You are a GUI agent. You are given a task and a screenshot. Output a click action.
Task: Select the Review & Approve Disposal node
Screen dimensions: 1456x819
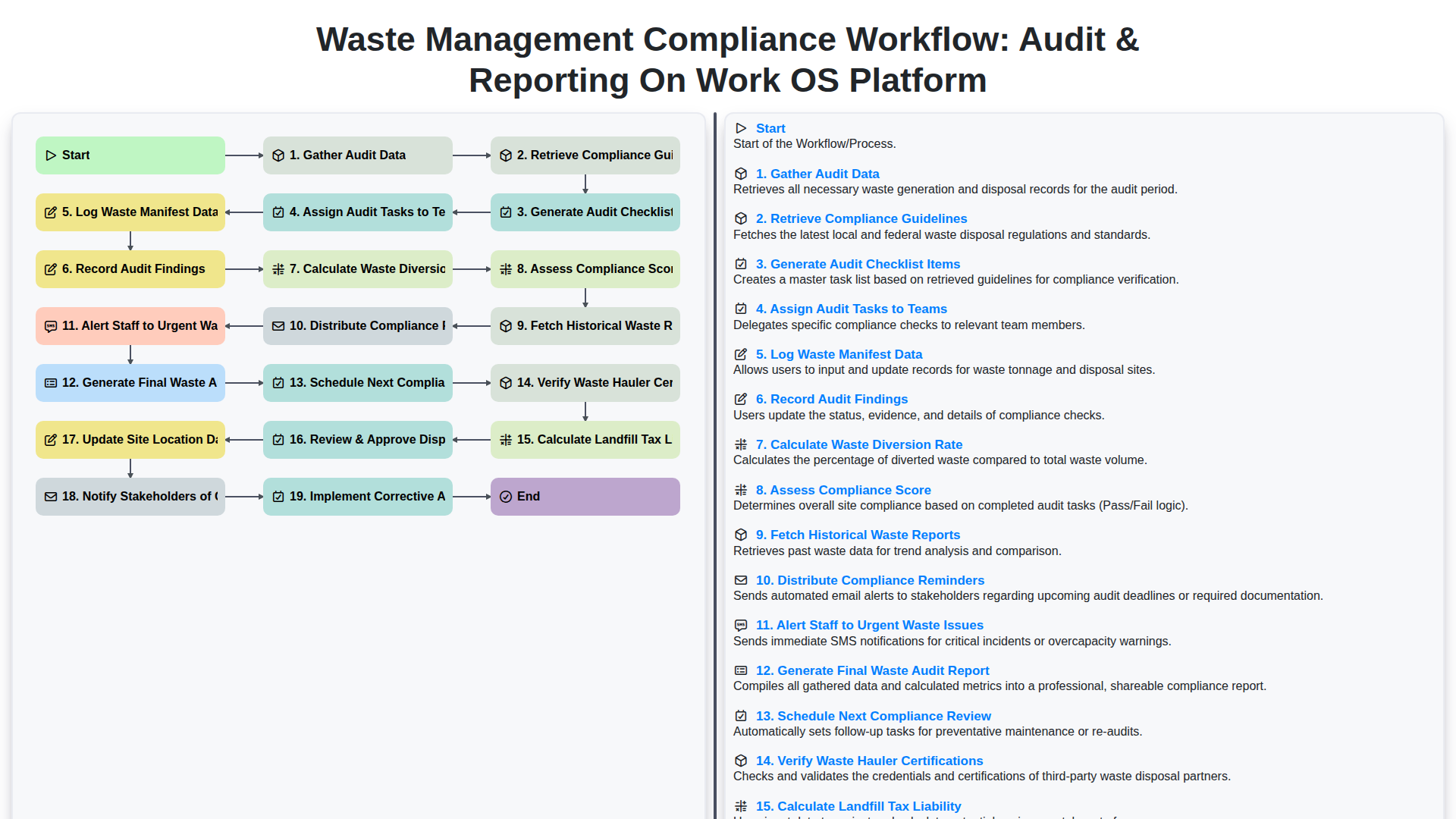[357, 439]
